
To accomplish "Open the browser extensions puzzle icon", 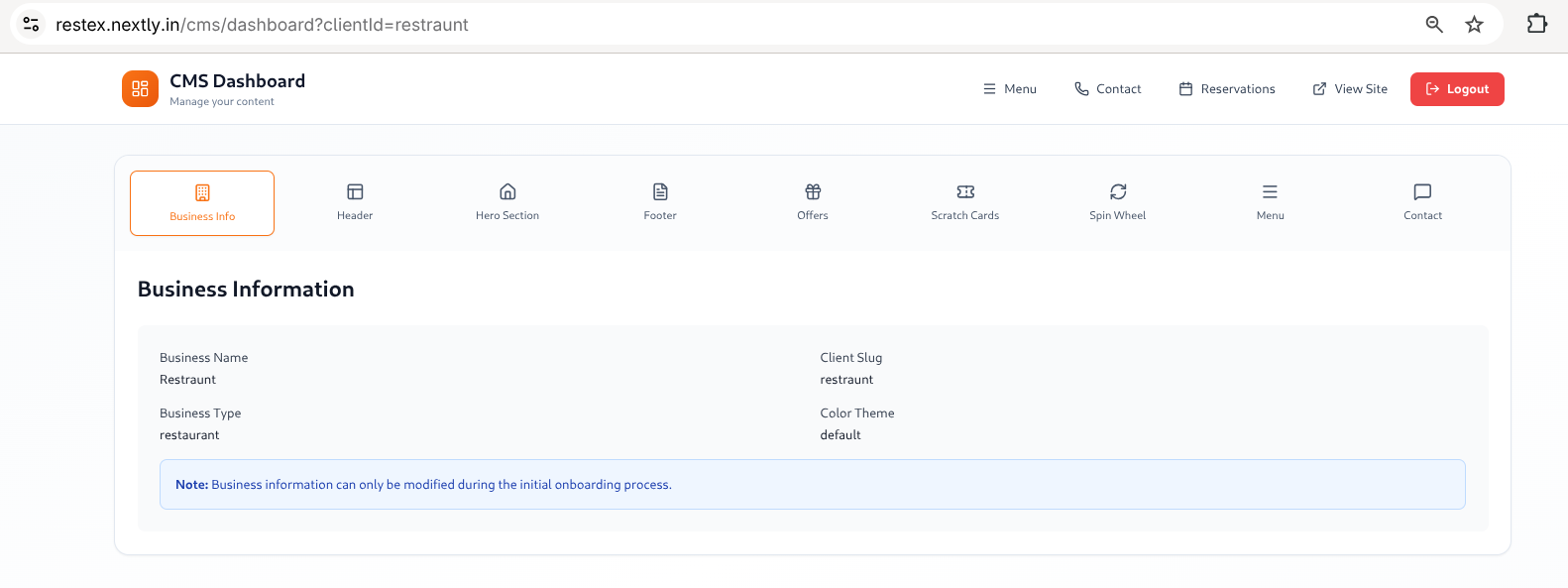I will (1537, 23).
